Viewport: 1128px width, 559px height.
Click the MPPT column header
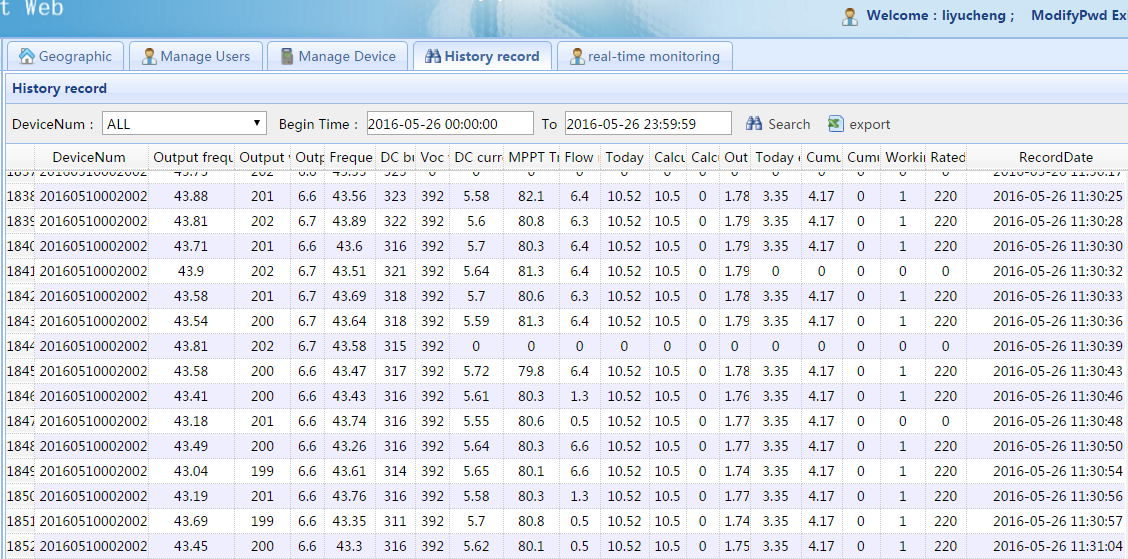(531, 157)
